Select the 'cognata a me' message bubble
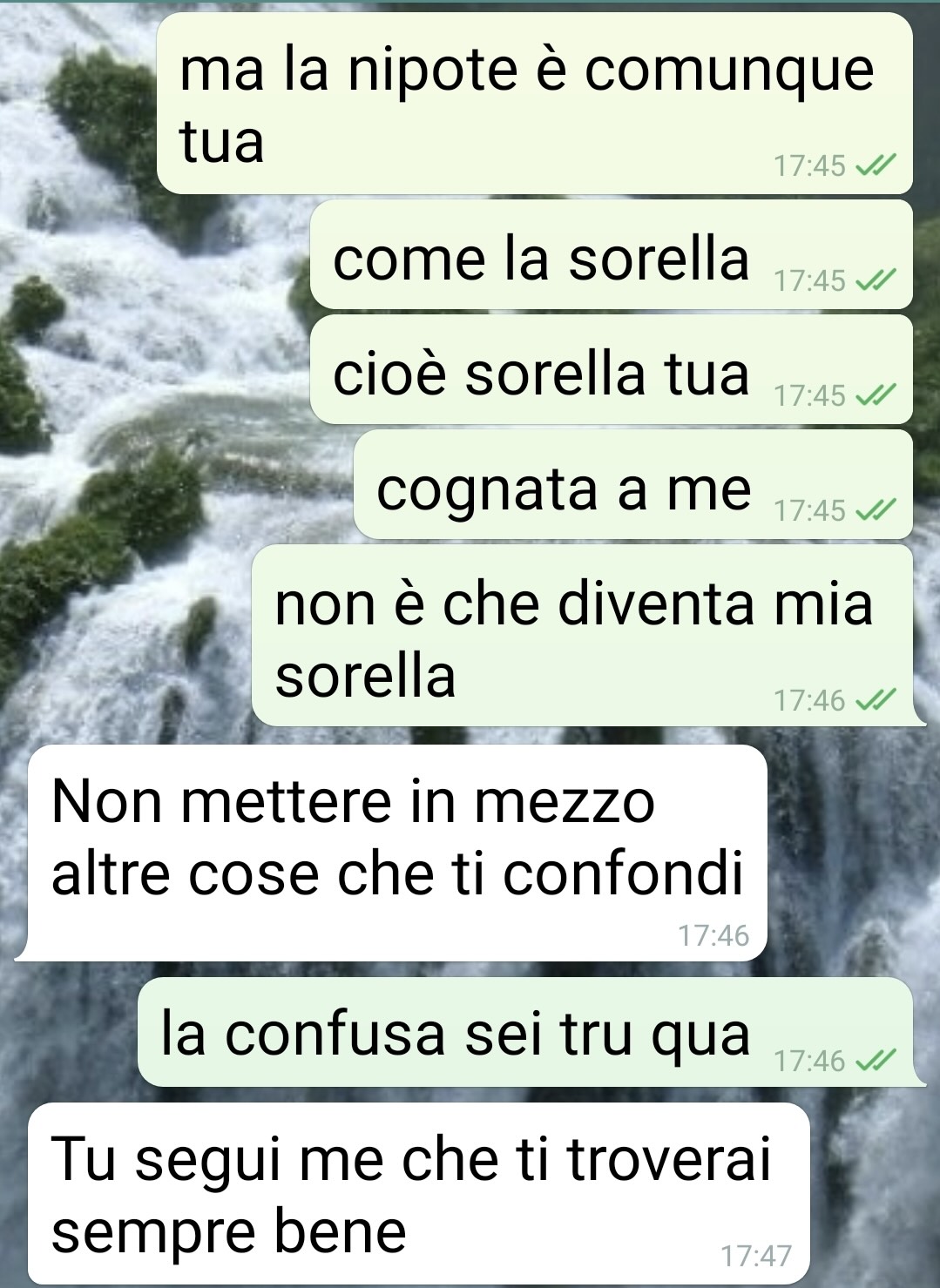 coord(632,484)
